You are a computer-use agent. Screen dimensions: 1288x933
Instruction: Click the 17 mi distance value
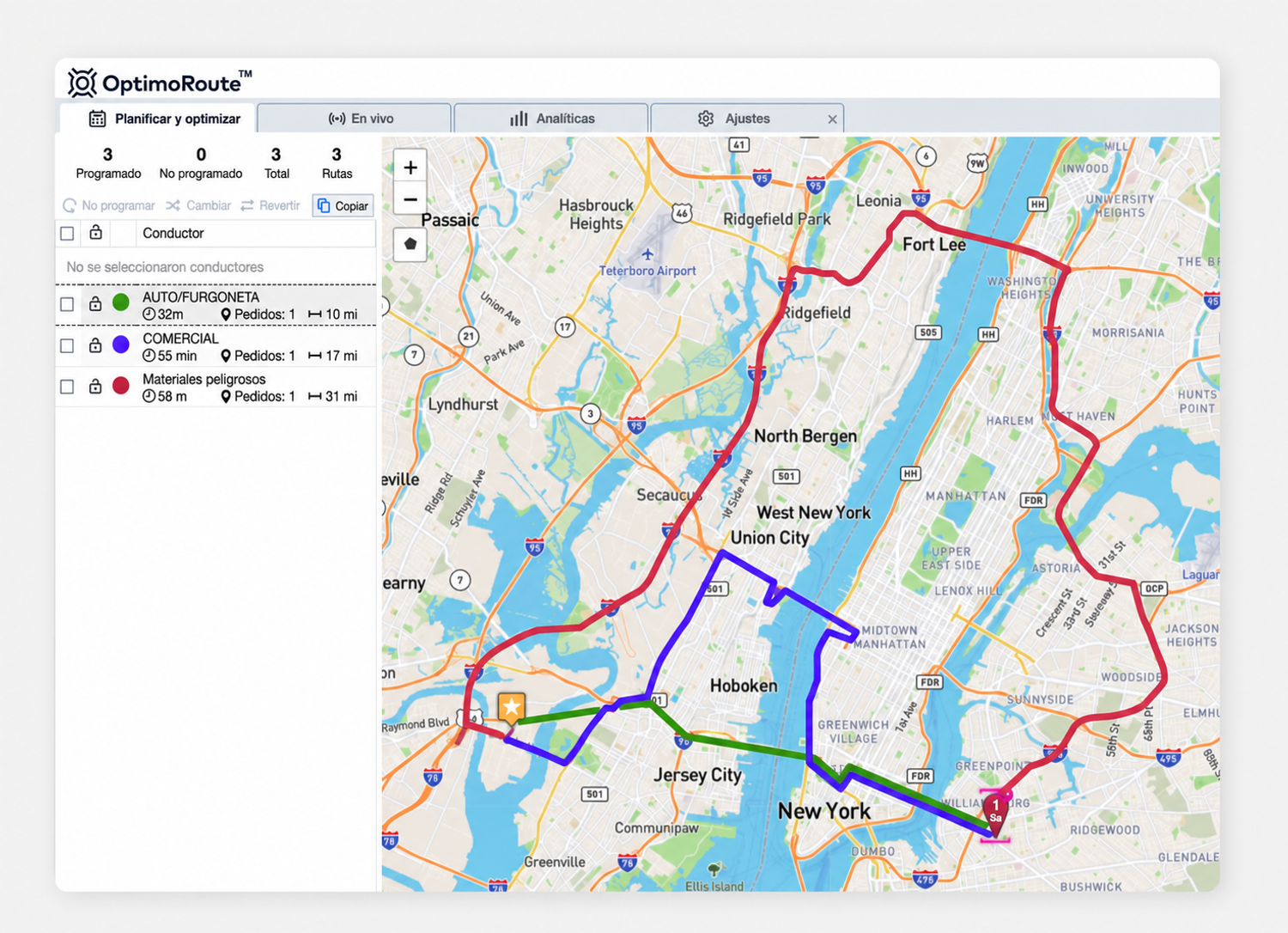coord(333,356)
